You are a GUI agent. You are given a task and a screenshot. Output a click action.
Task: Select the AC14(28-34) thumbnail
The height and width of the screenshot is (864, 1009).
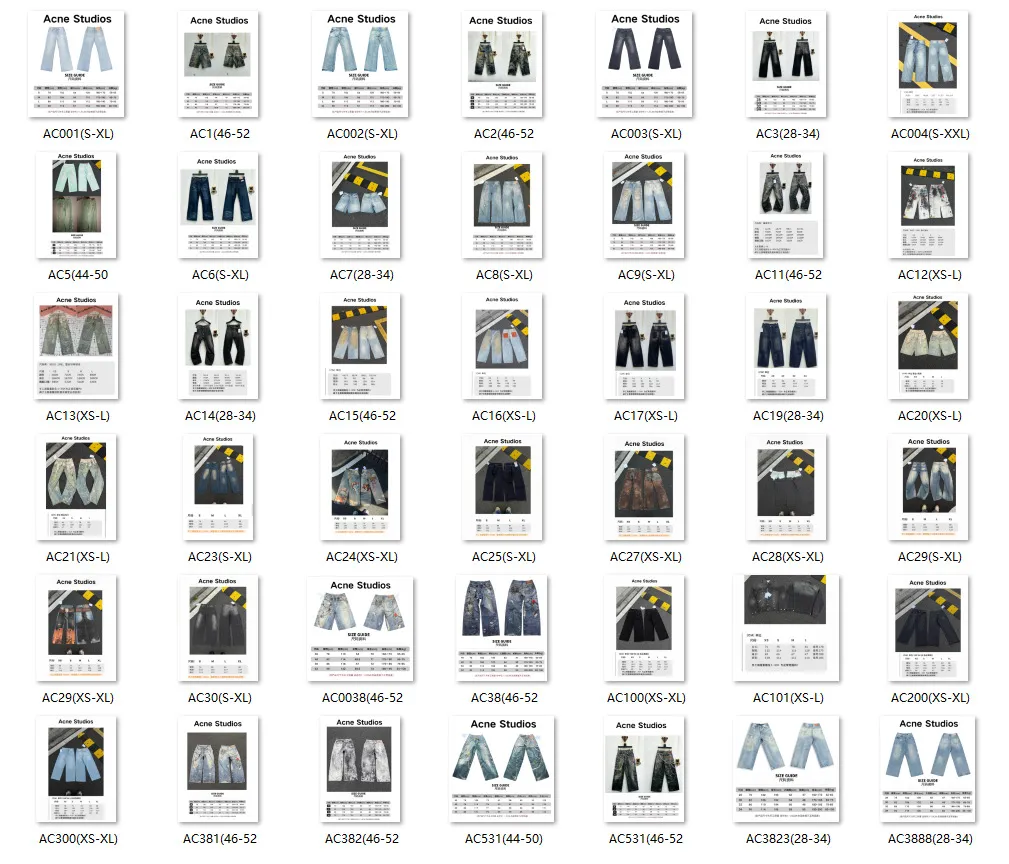218,346
